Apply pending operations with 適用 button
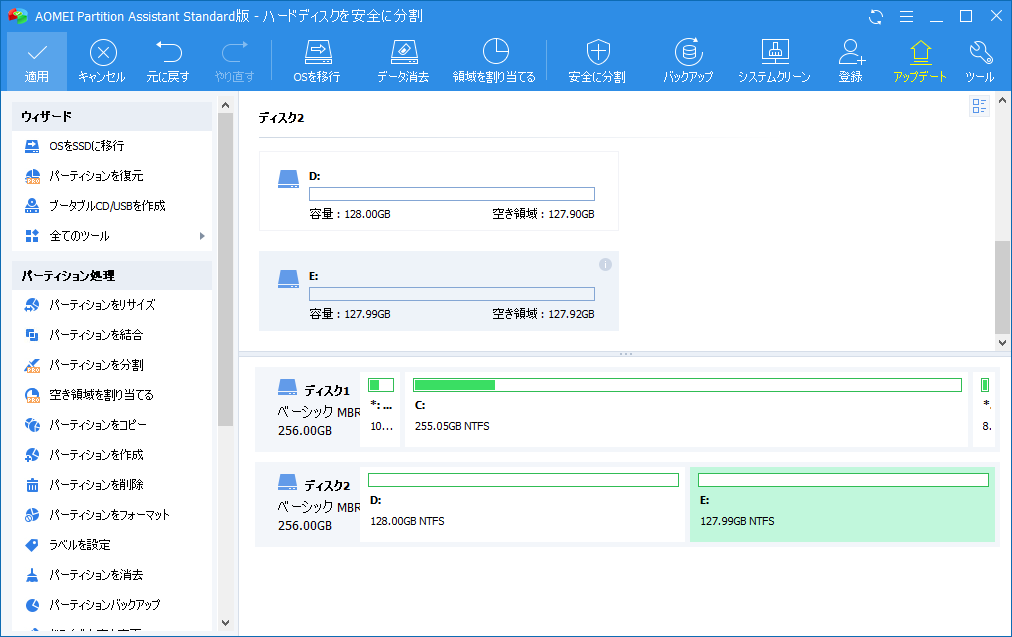The image size is (1012, 637). point(37,61)
